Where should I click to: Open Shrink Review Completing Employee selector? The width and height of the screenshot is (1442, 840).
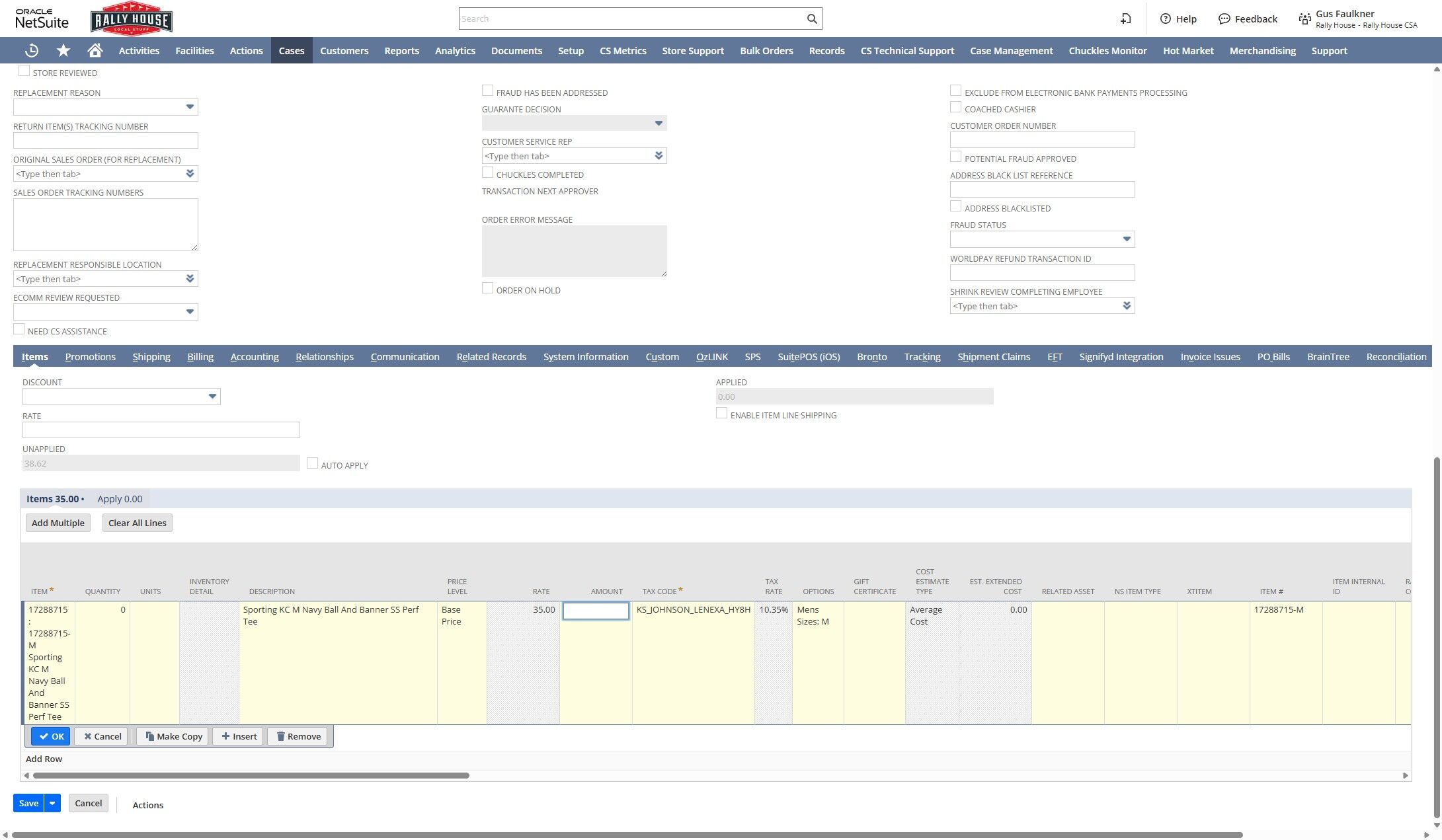tap(1127, 306)
